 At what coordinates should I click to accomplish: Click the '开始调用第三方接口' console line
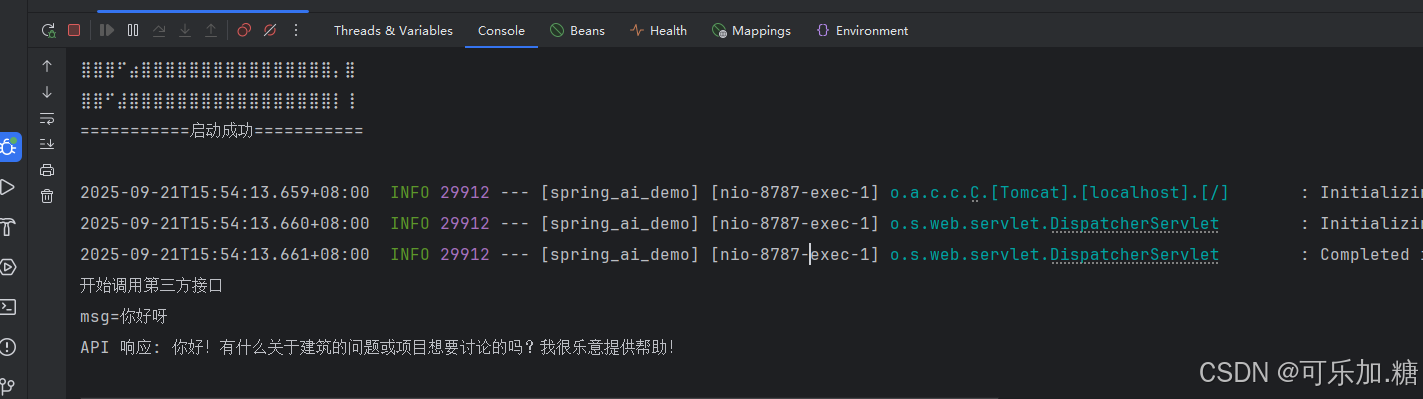(151, 286)
